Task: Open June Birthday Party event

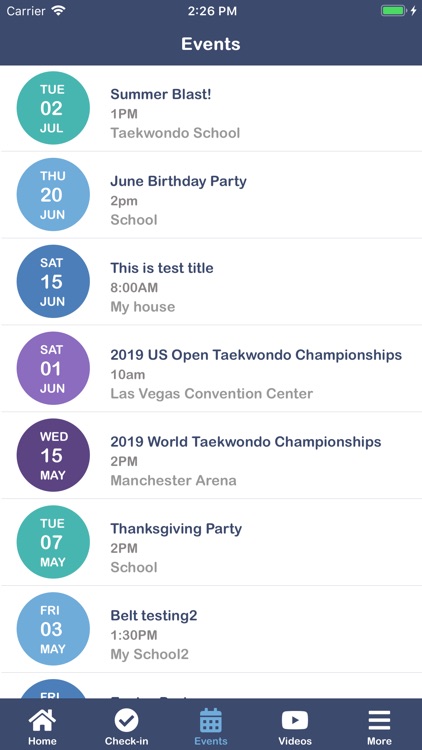Action: (211, 195)
